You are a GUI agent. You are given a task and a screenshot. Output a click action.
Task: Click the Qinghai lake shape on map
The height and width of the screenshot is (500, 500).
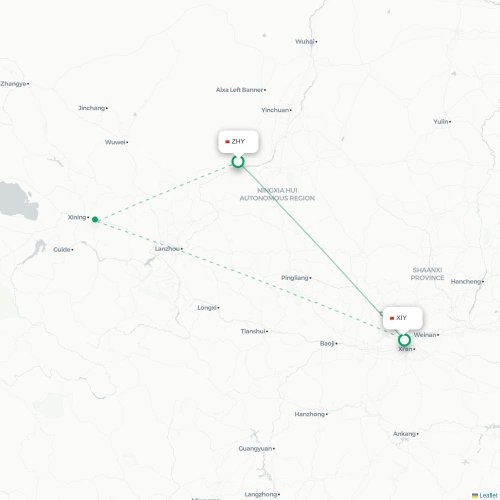coord(18,201)
